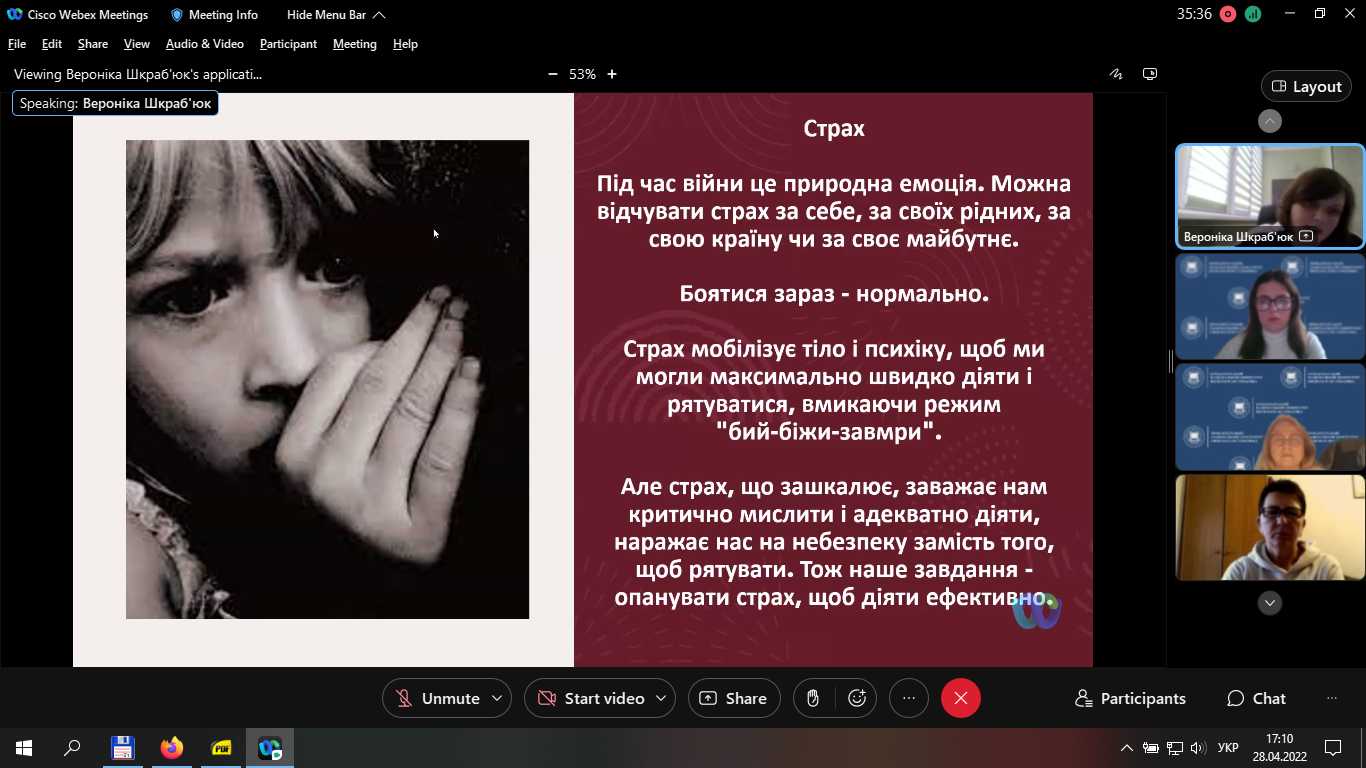Open the Participant menu
Viewport: 1366px width, 768px height.
click(288, 44)
